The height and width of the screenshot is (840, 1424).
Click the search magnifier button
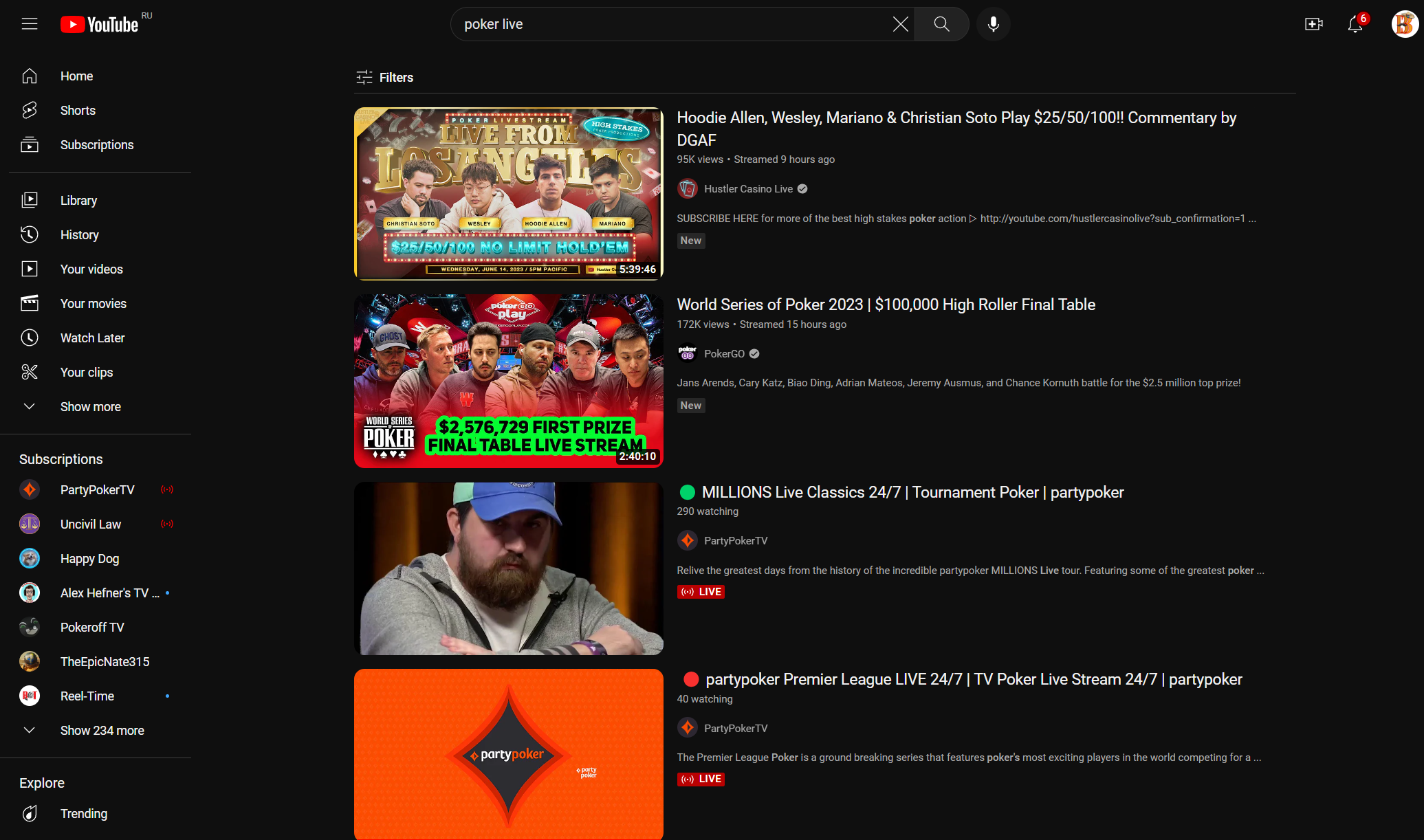click(x=941, y=24)
